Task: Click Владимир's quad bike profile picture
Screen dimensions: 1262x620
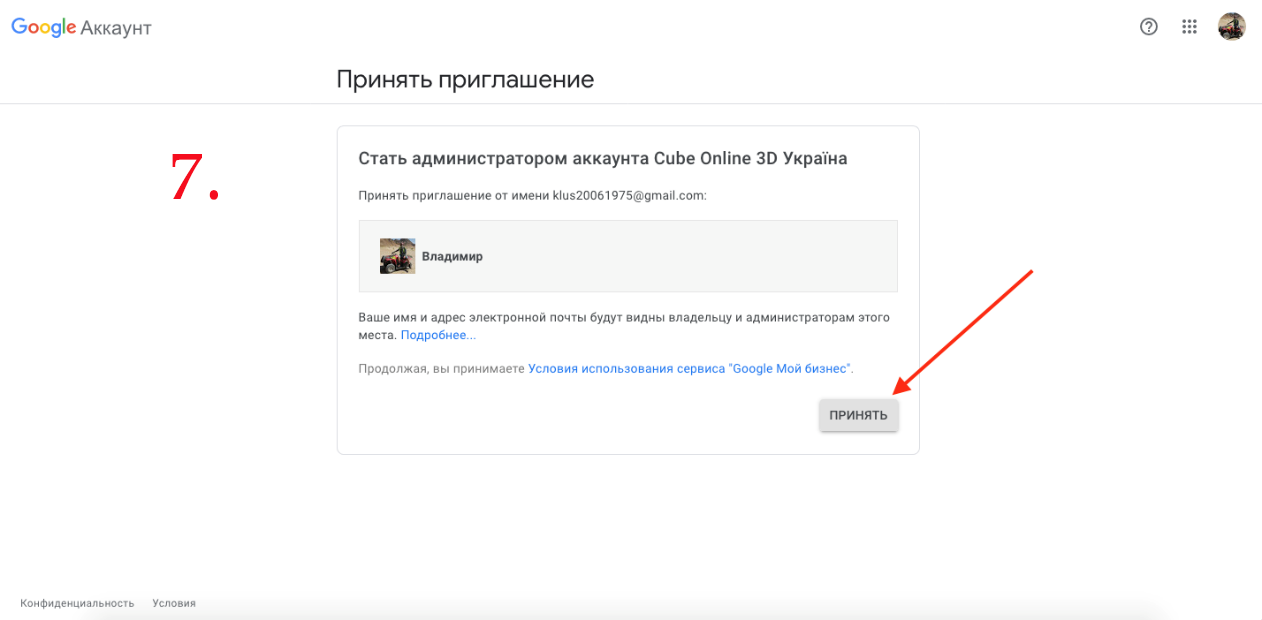Action: click(397, 256)
